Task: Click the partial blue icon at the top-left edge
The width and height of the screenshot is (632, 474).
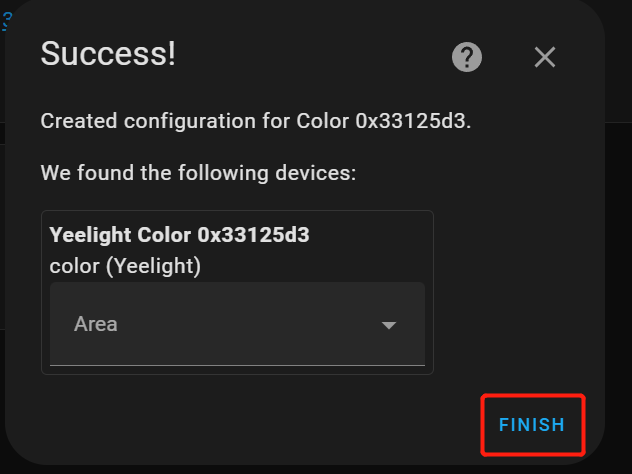Action: pos(6,21)
